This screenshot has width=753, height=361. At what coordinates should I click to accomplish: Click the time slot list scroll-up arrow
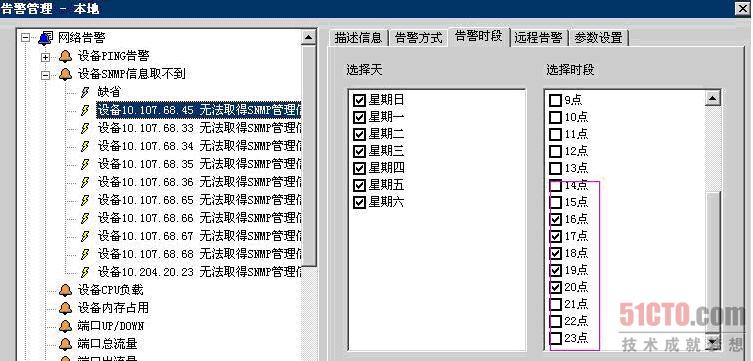pos(712,98)
